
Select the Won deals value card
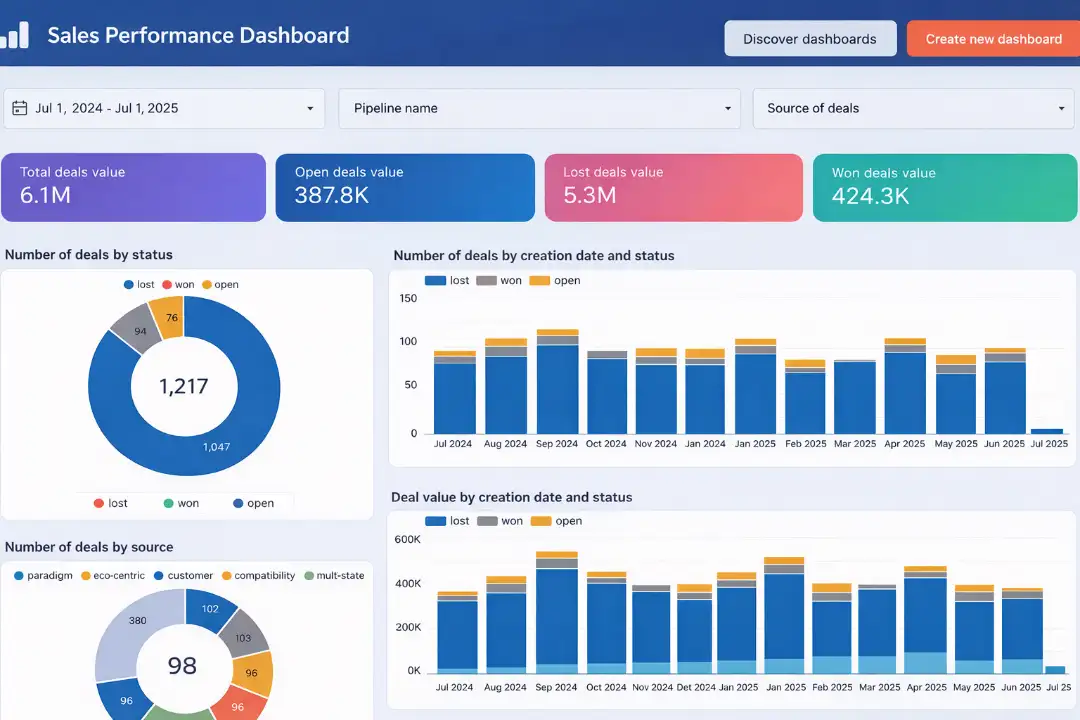945,187
